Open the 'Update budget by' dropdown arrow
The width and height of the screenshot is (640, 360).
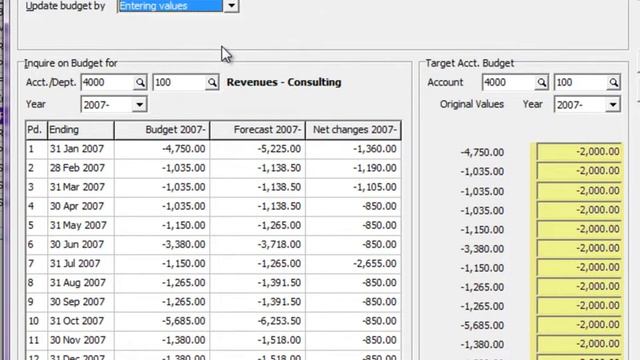click(231, 6)
